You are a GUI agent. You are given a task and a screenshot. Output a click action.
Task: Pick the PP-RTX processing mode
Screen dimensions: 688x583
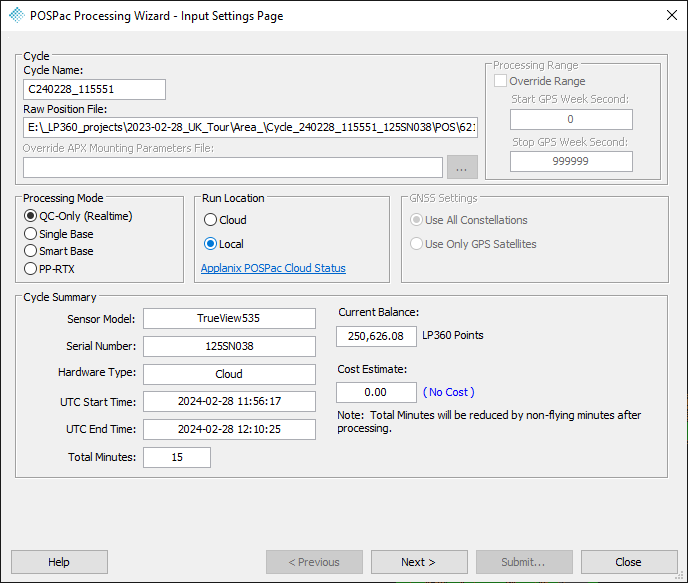point(31,268)
